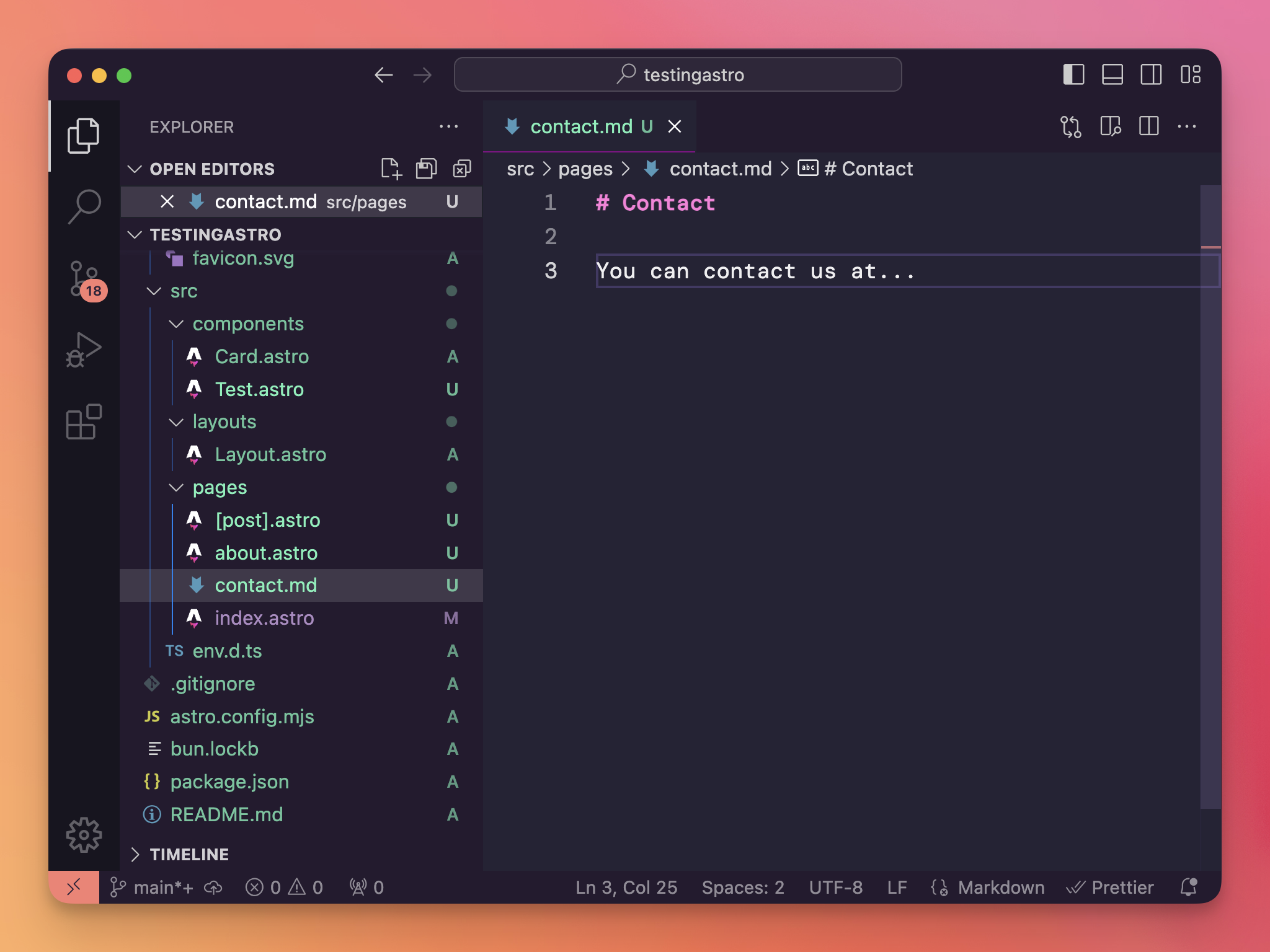Toggle the secondary side bar visibility
This screenshot has width=1270, height=952.
[x=1151, y=75]
